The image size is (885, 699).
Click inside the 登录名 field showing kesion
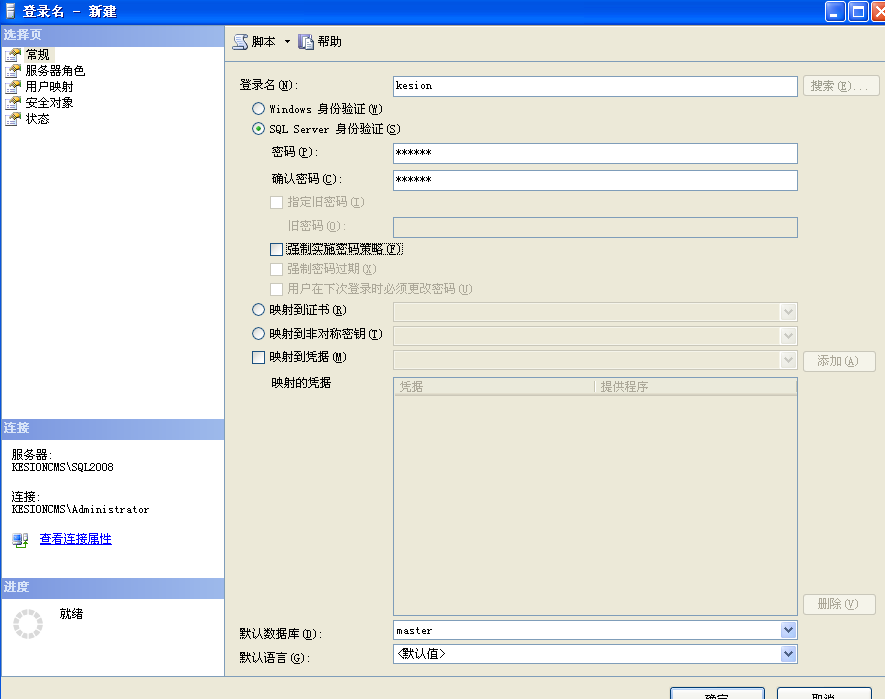[590, 85]
